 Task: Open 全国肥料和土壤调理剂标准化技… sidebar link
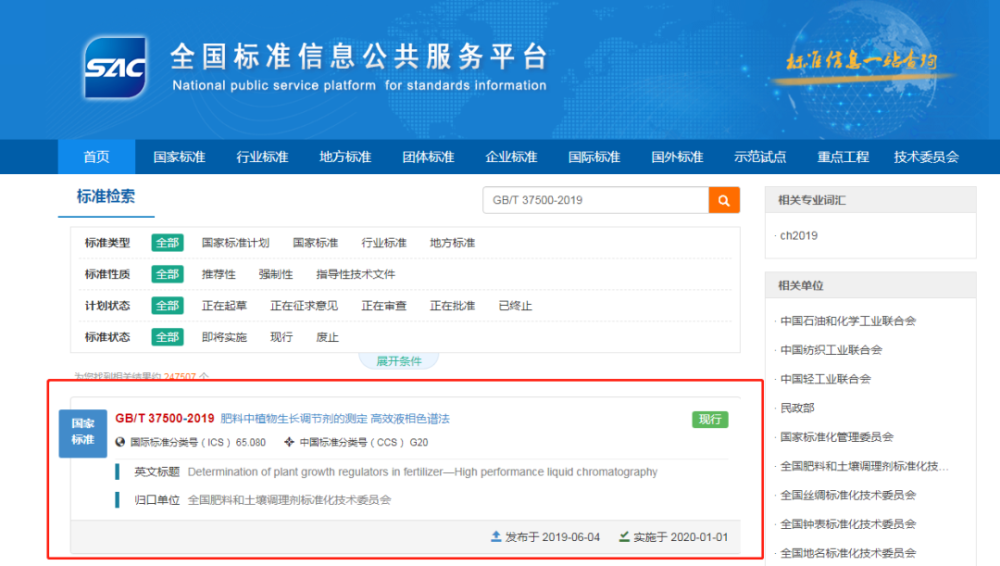coord(864,466)
